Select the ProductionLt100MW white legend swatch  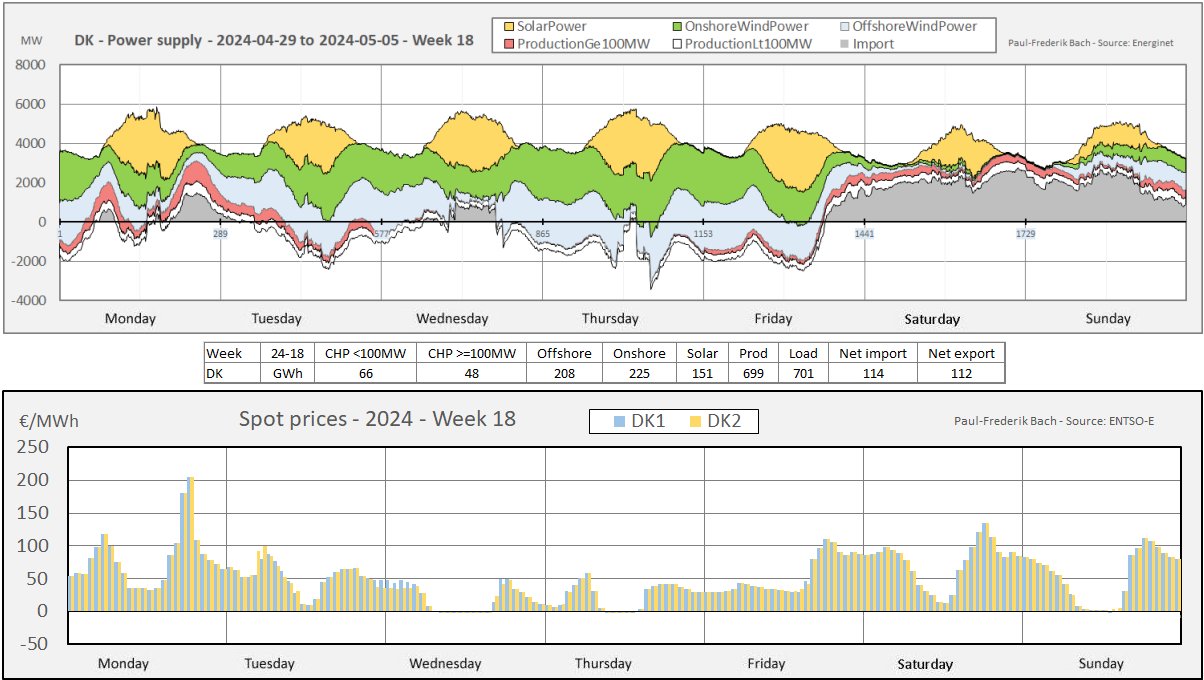tap(677, 43)
